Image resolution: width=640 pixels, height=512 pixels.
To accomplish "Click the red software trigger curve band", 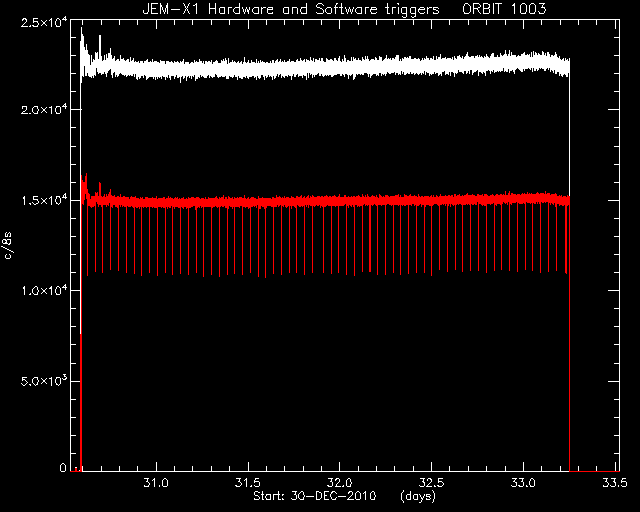I will tap(327, 201).
